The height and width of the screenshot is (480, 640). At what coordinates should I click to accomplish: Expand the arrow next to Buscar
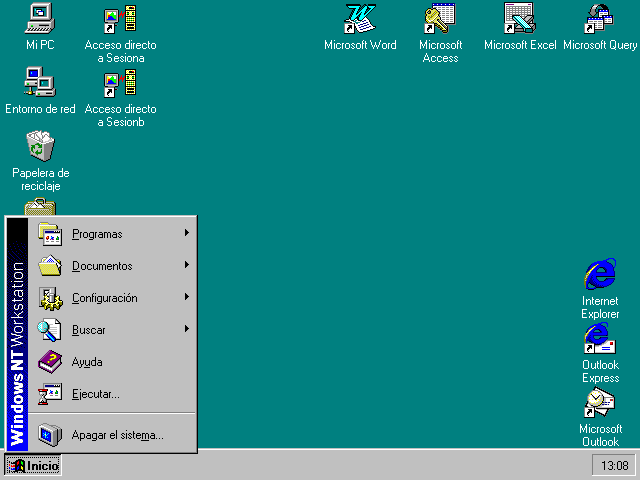187,329
